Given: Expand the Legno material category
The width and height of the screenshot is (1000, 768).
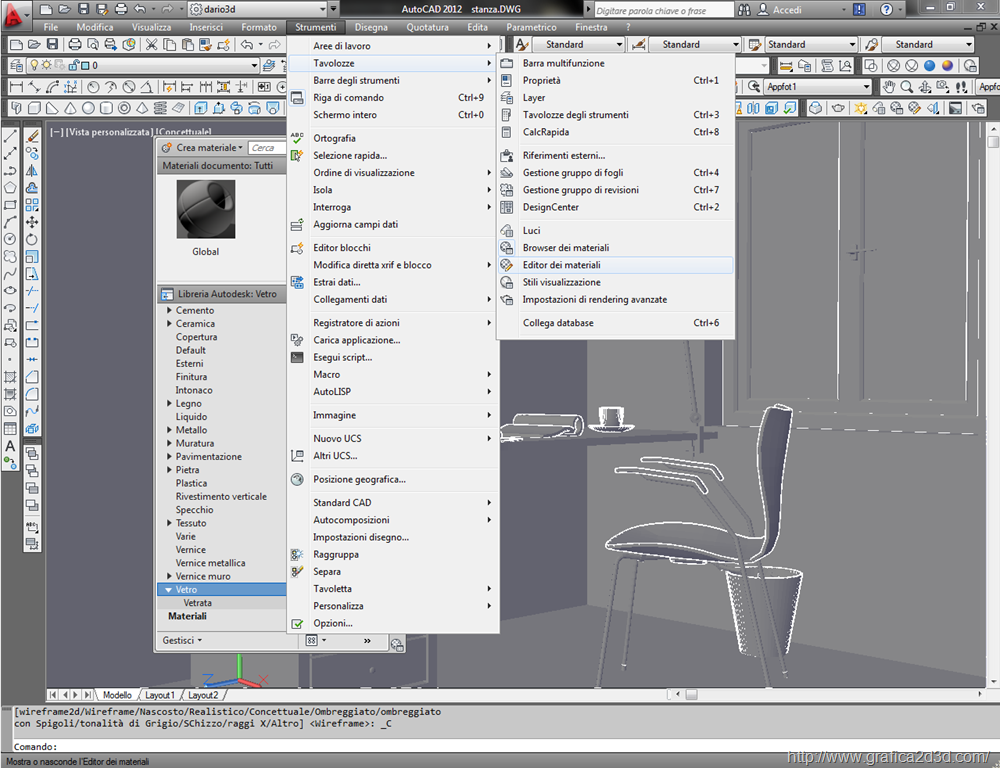Looking at the screenshot, I should click(x=170, y=404).
